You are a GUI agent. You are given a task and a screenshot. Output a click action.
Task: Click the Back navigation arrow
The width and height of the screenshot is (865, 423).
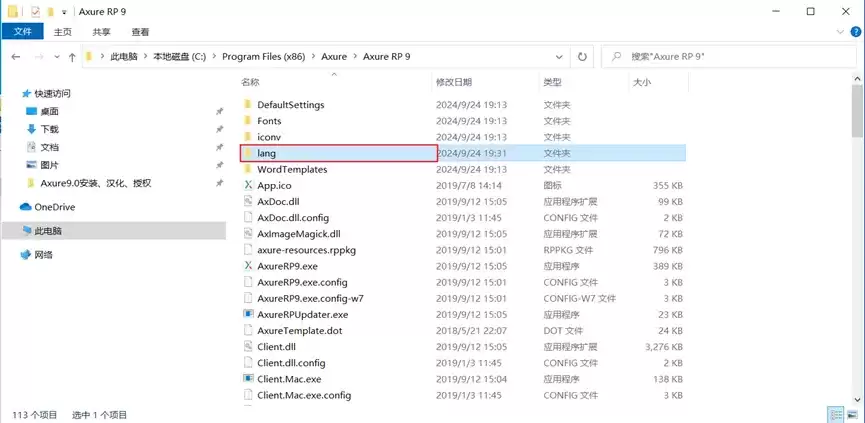(x=15, y=57)
